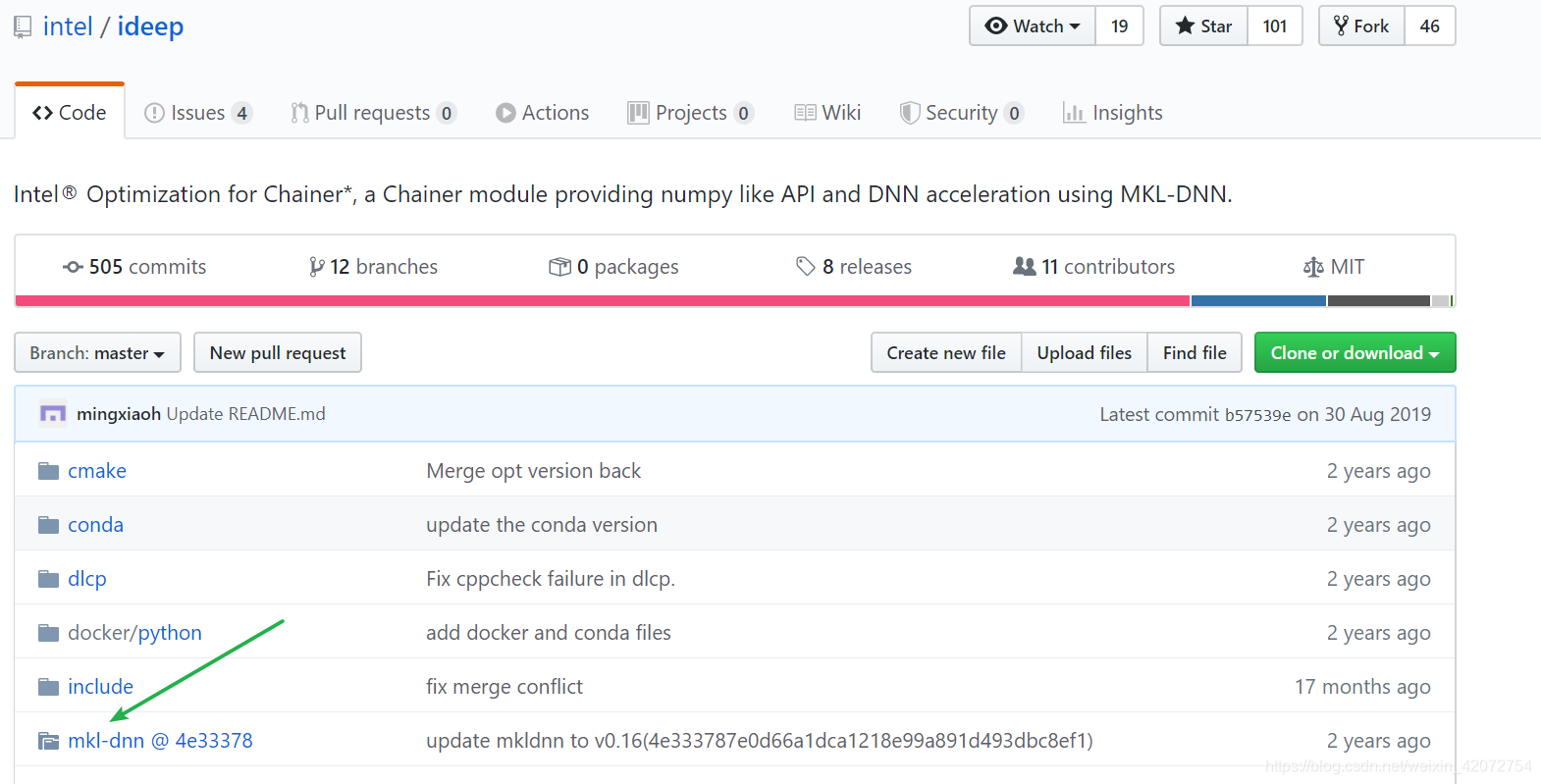Click the mkl-dnn submodule folder icon
This screenshot has height=784, width=1541.
[49, 741]
